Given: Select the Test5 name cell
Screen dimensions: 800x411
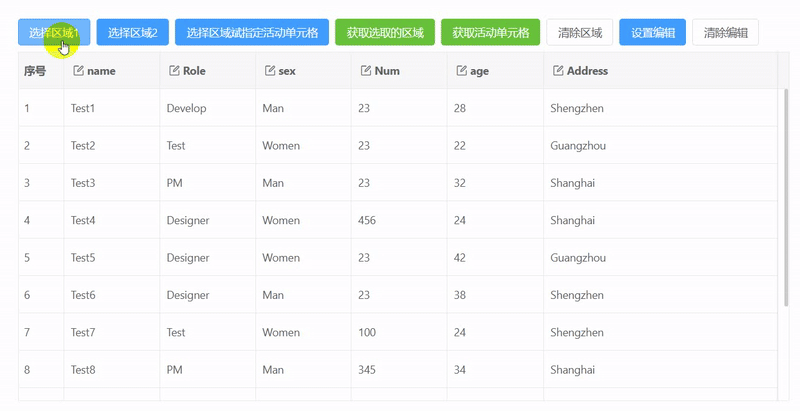Looking at the screenshot, I should [x=112, y=258].
